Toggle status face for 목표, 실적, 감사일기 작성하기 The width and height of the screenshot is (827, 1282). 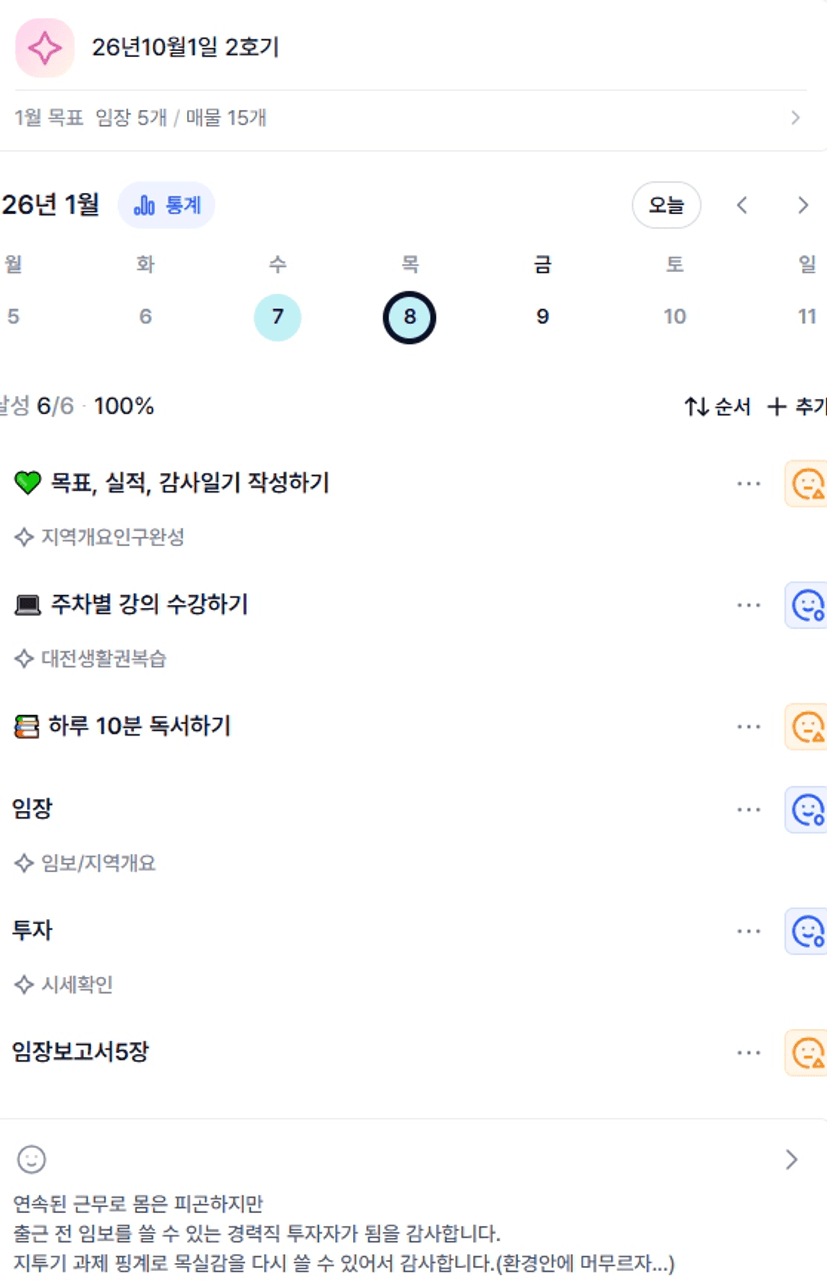click(x=806, y=484)
